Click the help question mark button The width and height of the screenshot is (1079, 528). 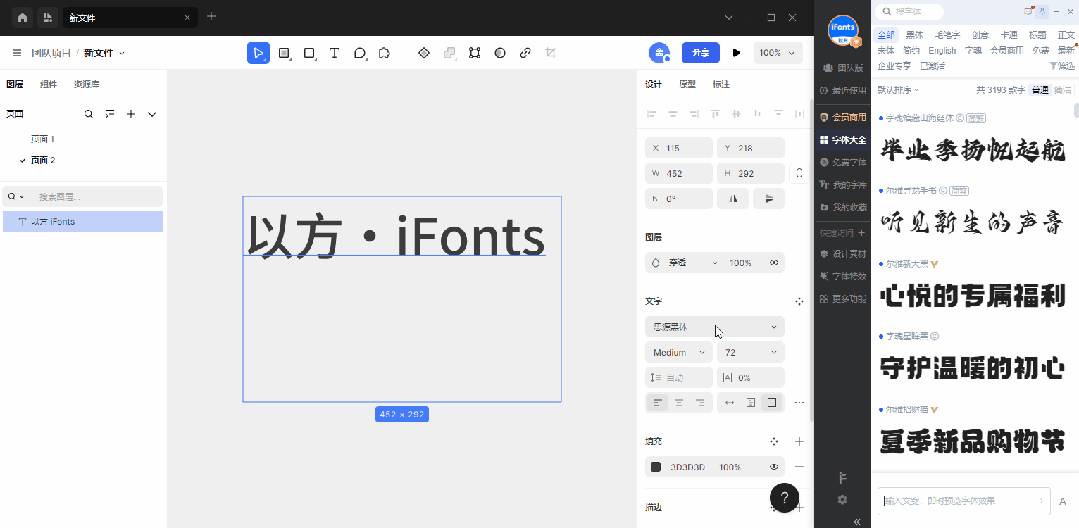[x=784, y=497]
